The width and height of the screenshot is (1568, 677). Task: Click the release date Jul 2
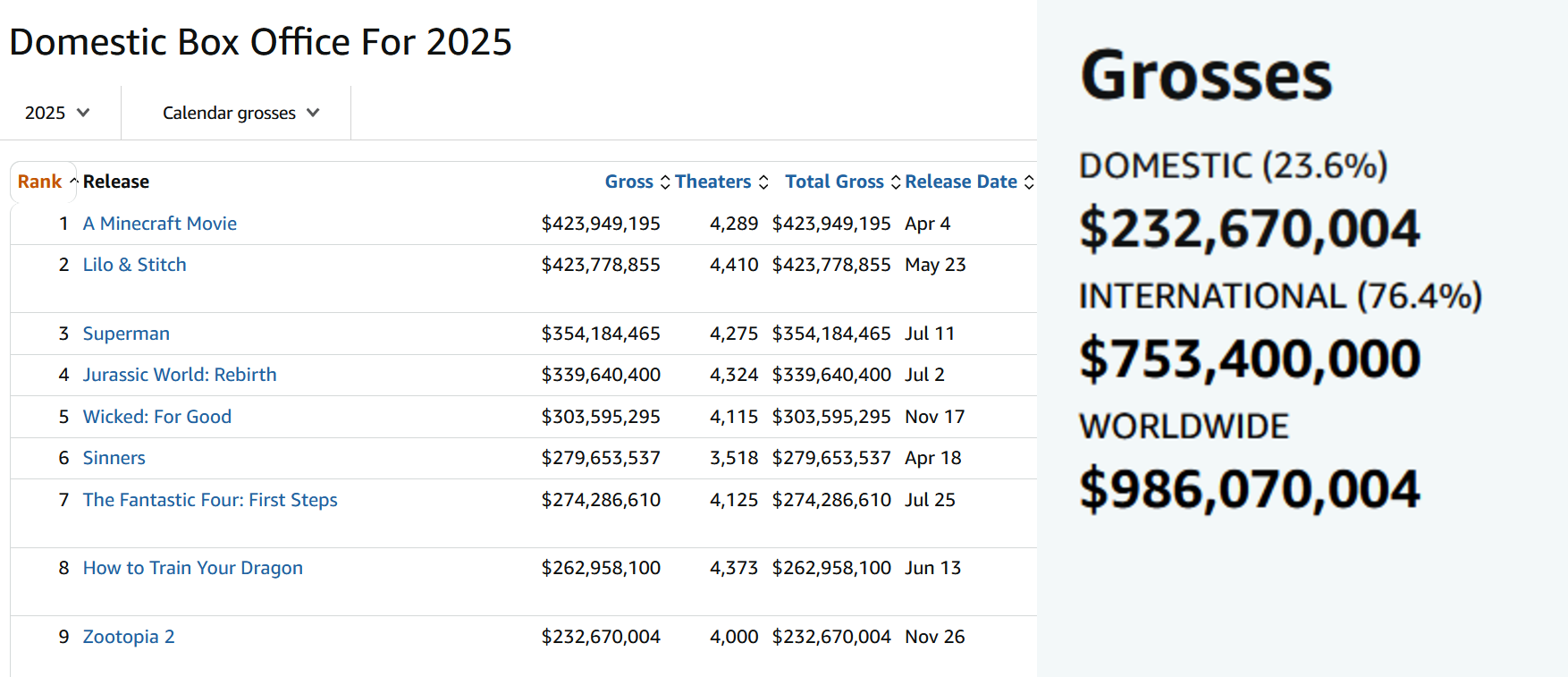925,375
